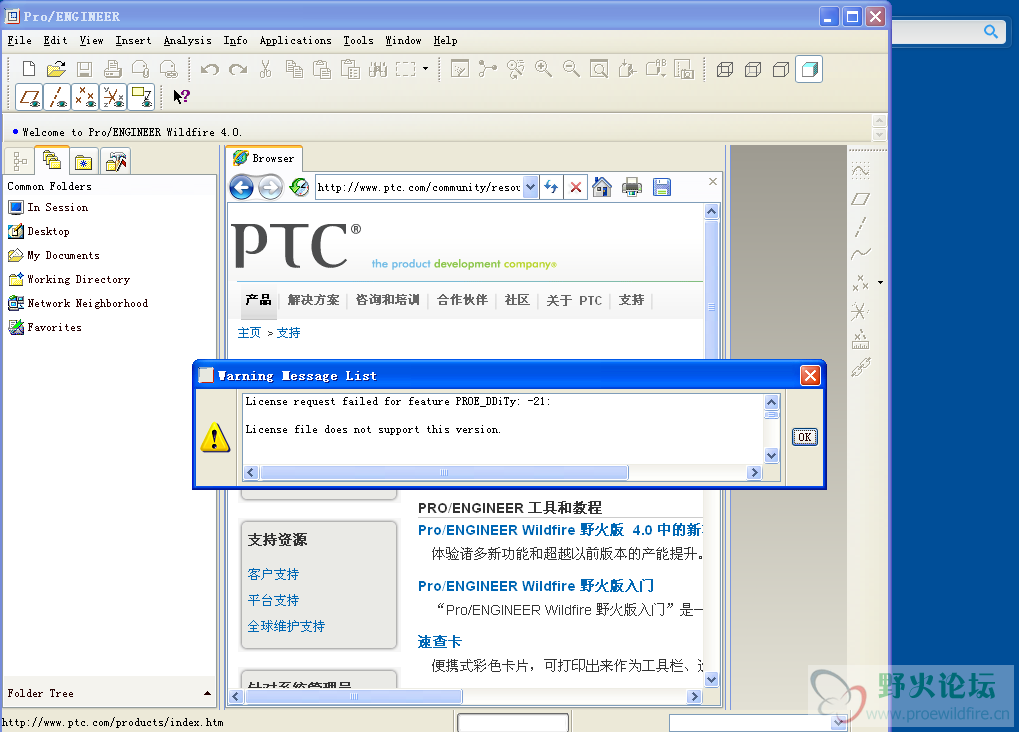The width and height of the screenshot is (1019, 732).
Task: Open the 速查卡 link
Action: pos(439,642)
